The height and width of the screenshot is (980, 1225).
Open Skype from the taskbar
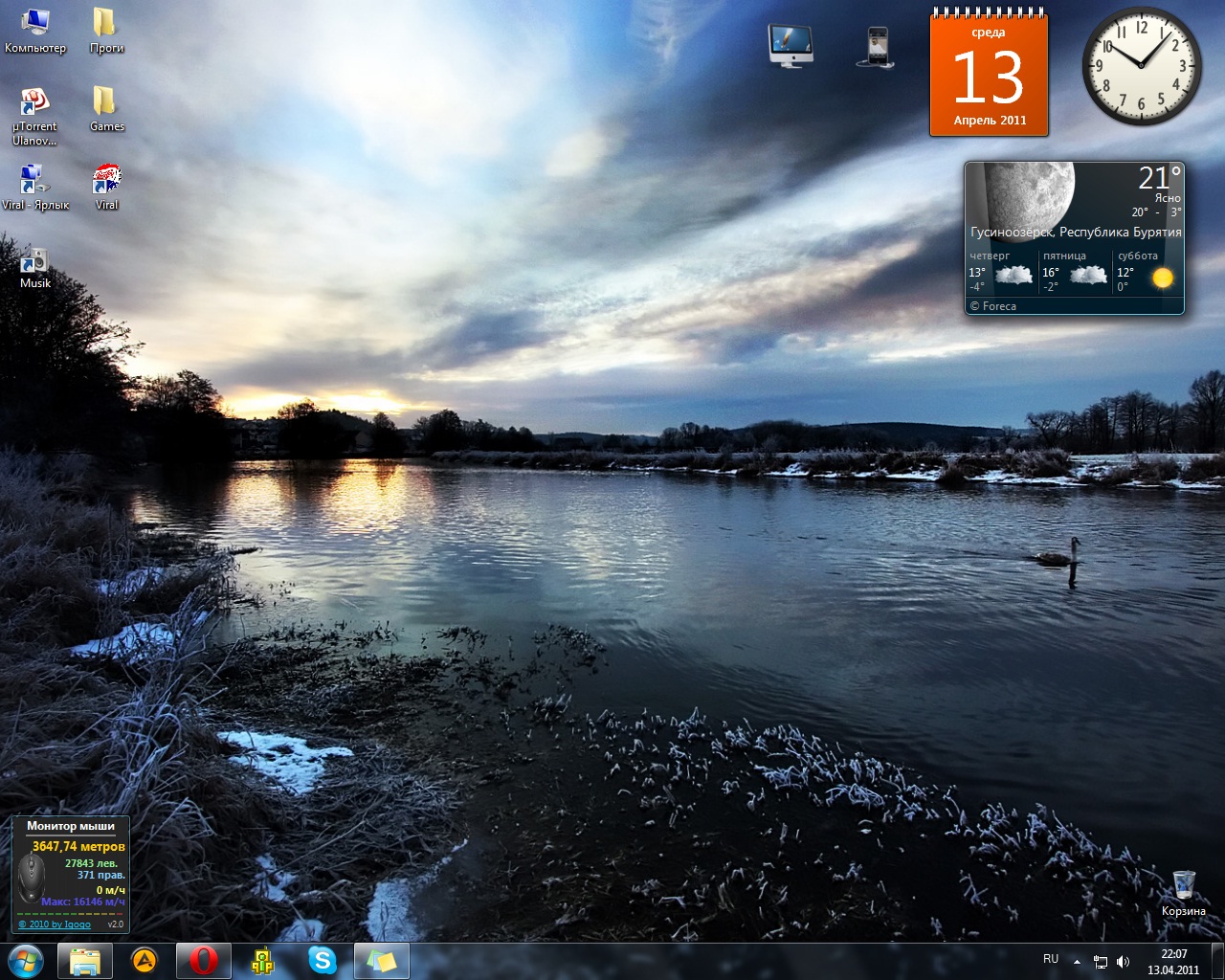point(323,961)
